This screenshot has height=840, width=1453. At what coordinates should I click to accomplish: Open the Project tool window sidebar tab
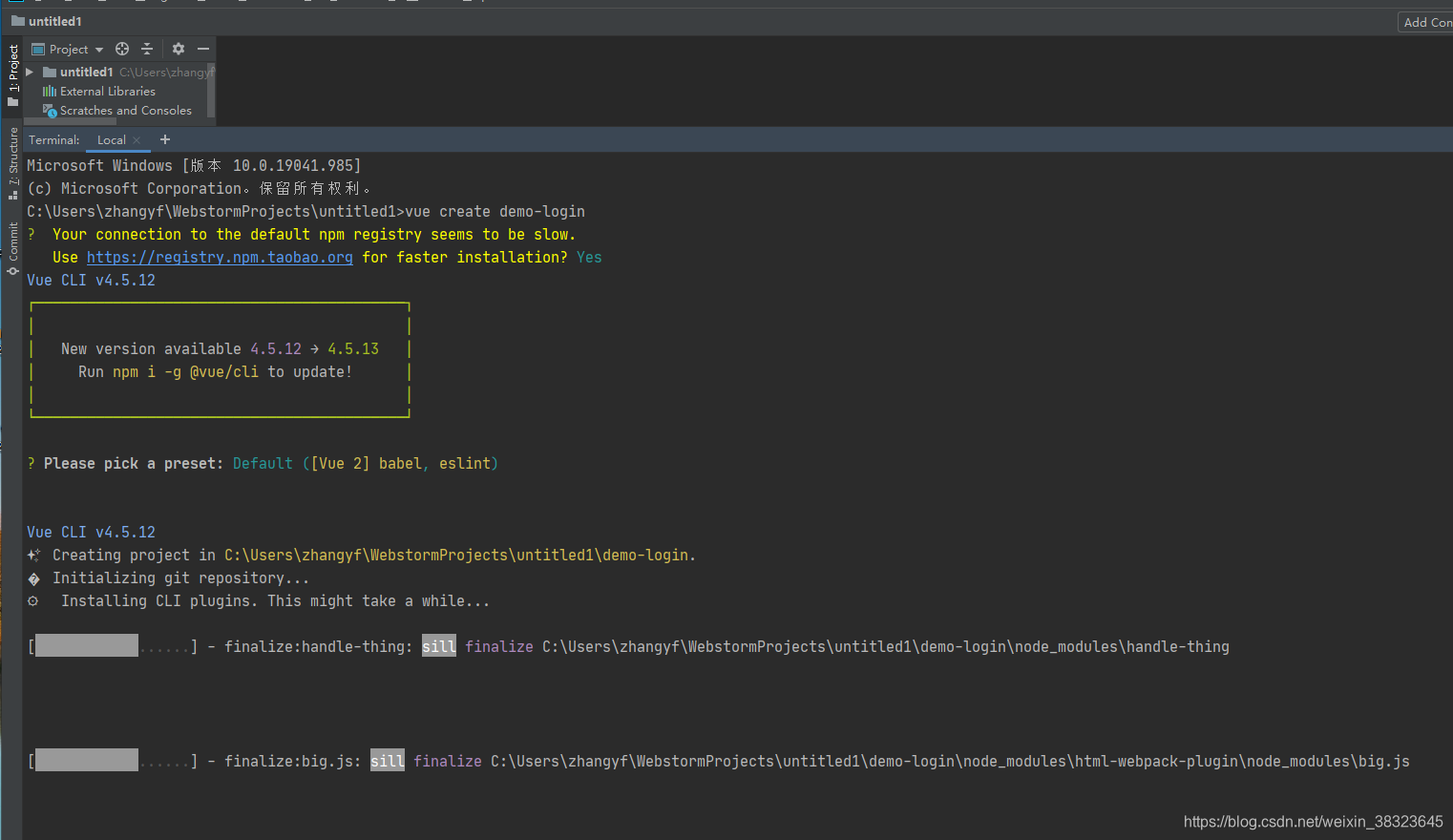point(12,74)
